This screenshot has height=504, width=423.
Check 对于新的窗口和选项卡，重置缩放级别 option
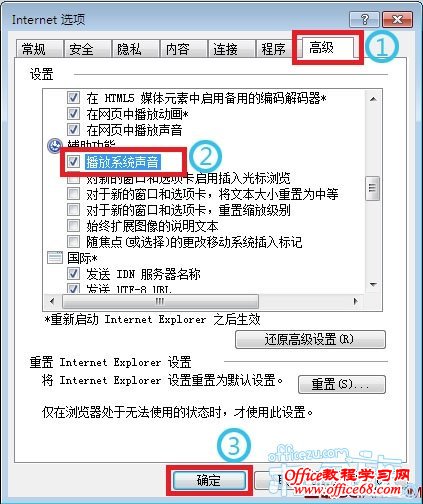[x=73, y=210]
